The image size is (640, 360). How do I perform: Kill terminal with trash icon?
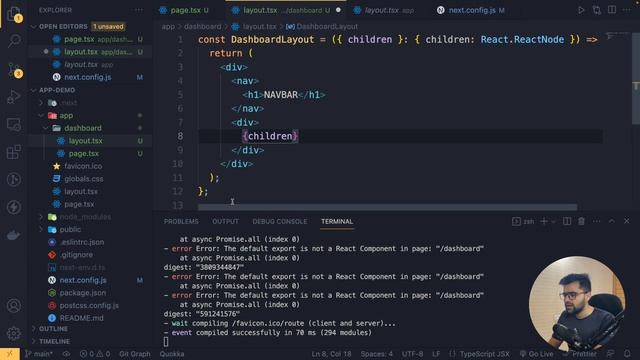point(581,221)
